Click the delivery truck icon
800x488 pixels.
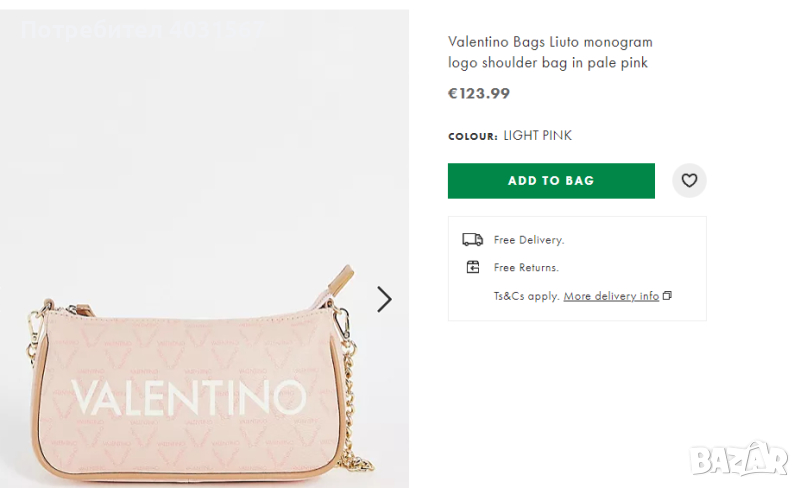(472, 240)
